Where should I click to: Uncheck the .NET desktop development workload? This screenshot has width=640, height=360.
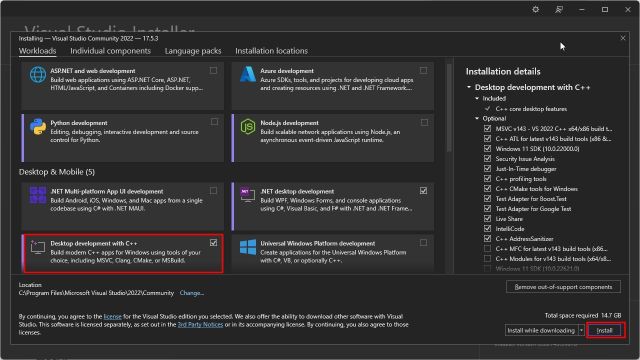point(423,191)
